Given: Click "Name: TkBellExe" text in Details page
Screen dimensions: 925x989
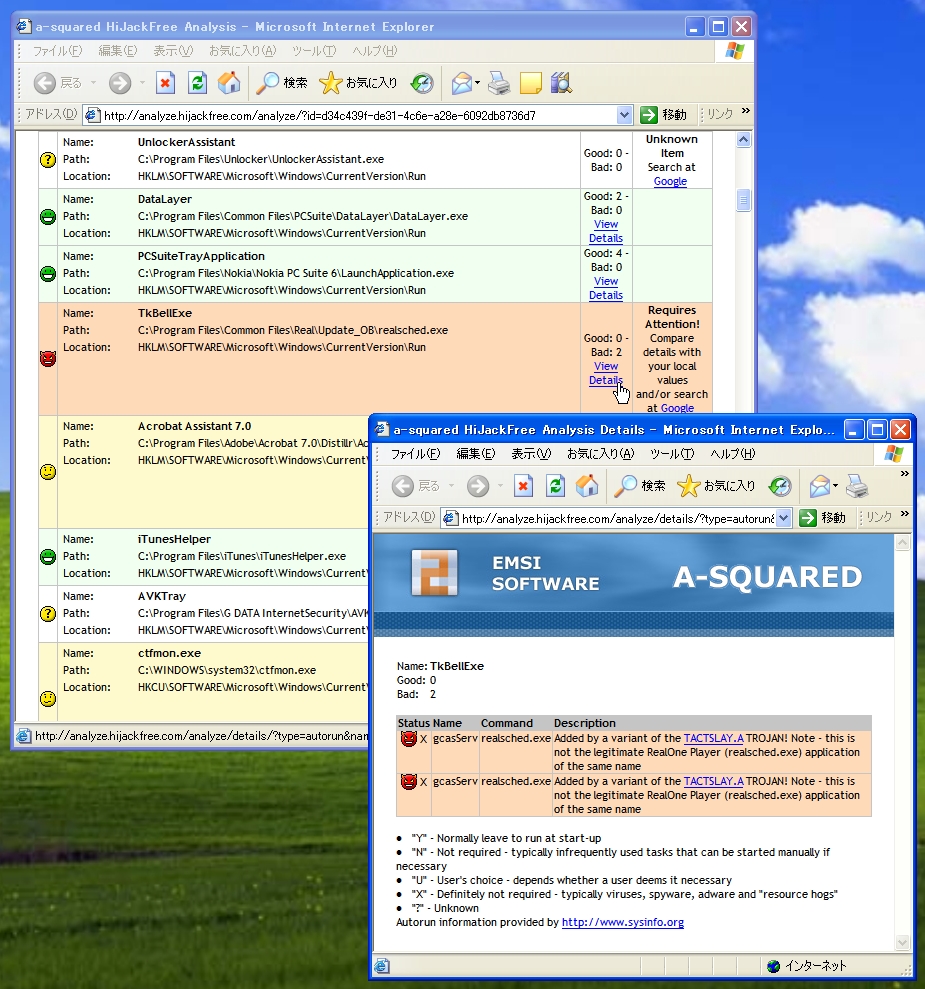Looking at the screenshot, I should click(440, 666).
